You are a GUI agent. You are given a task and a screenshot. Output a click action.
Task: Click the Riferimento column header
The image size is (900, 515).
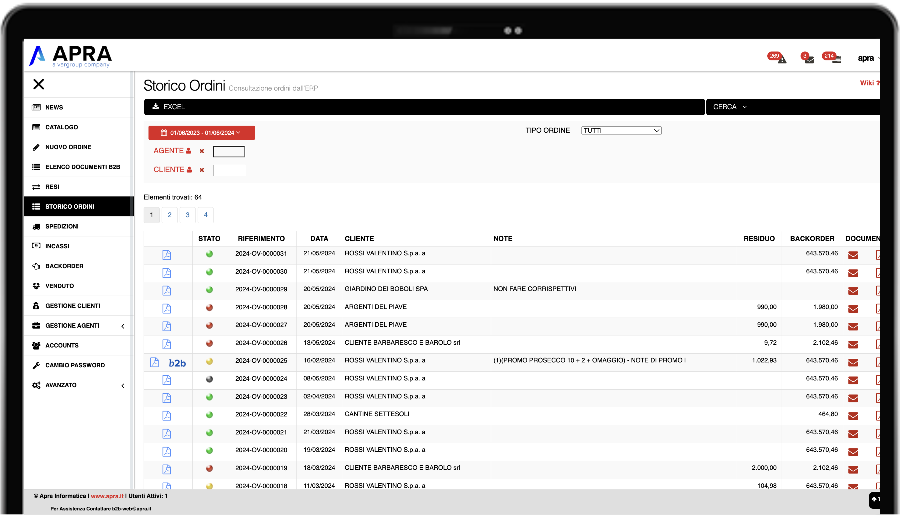pyautogui.click(x=261, y=238)
